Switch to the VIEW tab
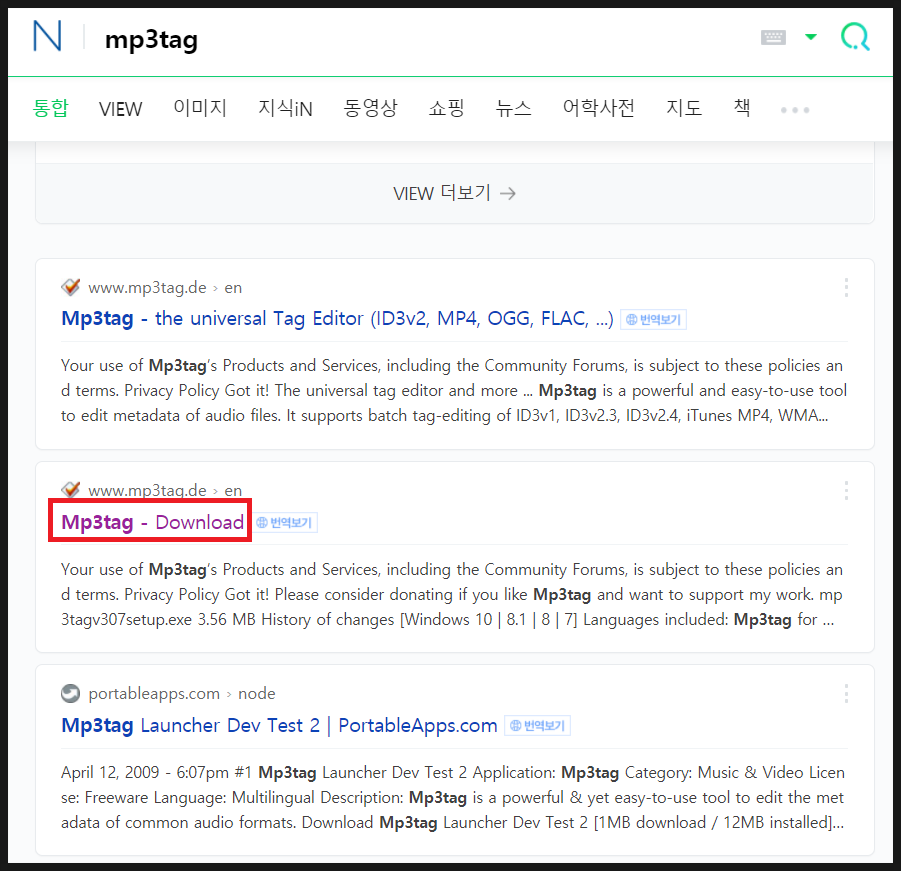This screenshot has height=871, width=901. pyautogui.click(x=120, y=109)
